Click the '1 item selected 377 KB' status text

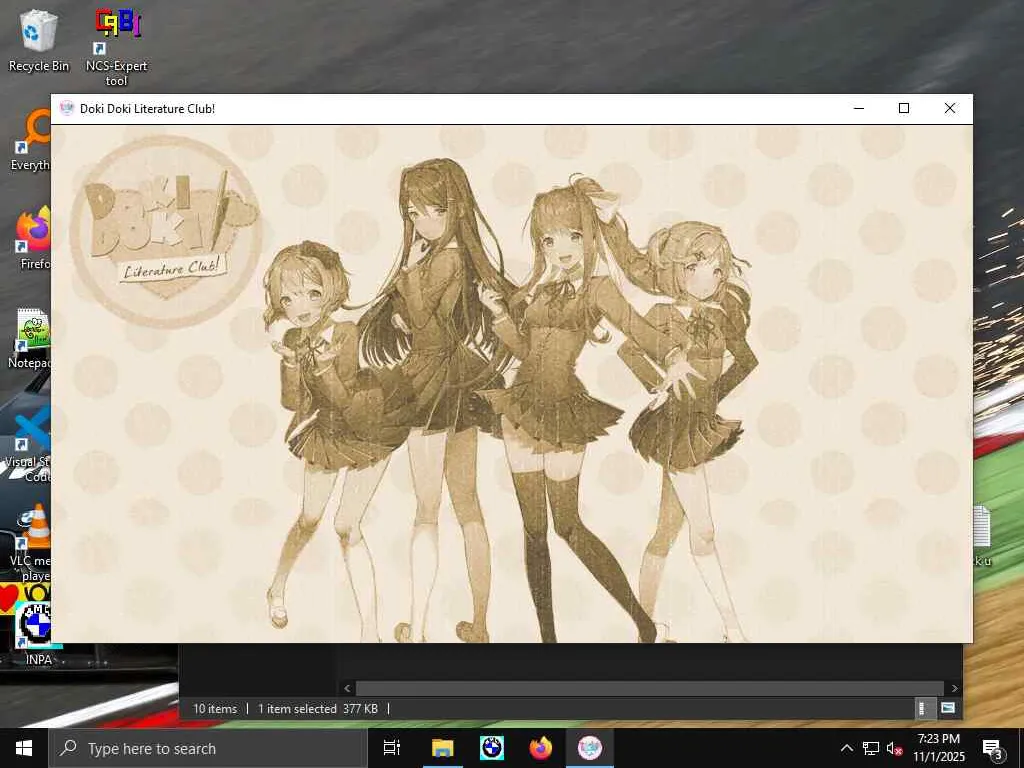point(318,709)
